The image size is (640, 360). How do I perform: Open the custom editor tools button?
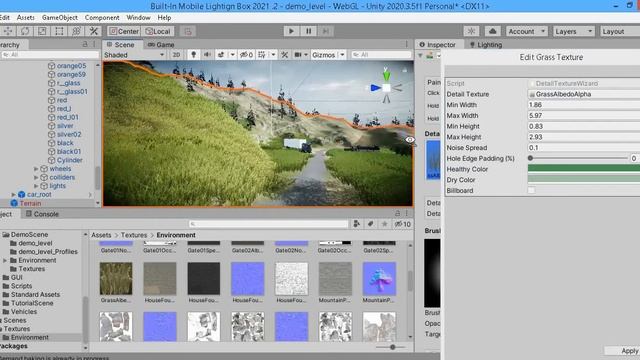click(93, 31)
